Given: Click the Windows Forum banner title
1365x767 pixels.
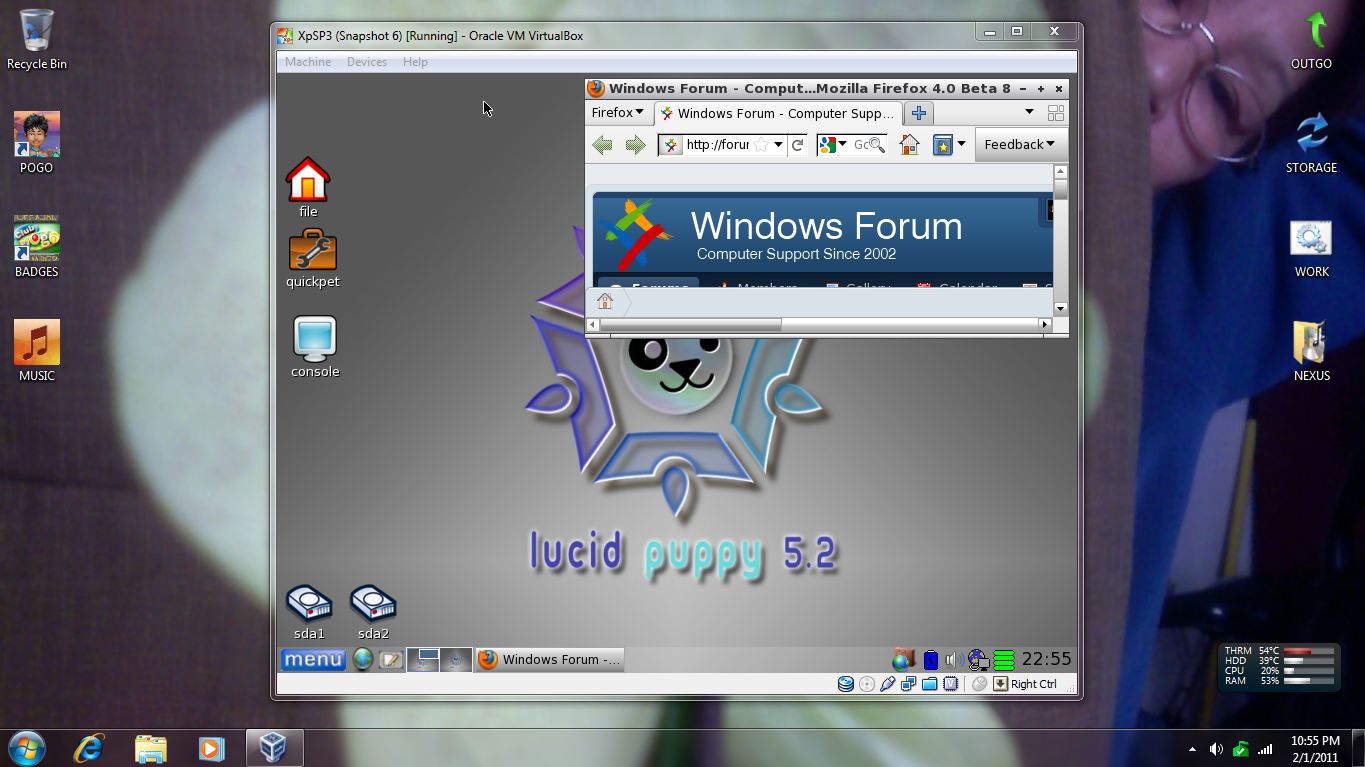Looking at the screenshot, I should (x=826, y=226).
